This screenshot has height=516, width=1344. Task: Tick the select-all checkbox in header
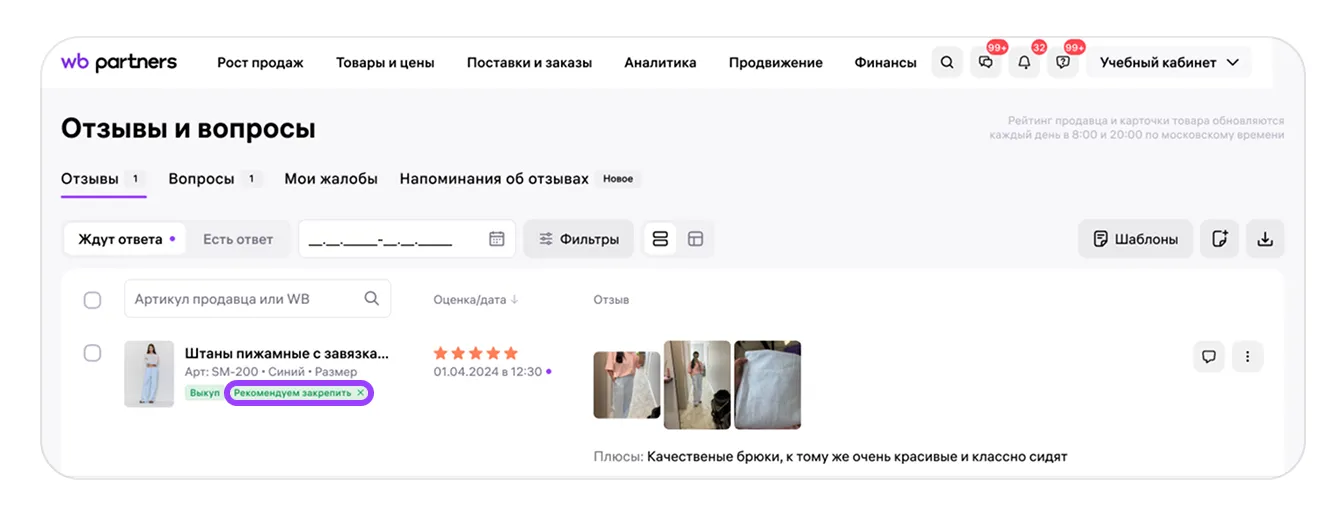[92, 300]
